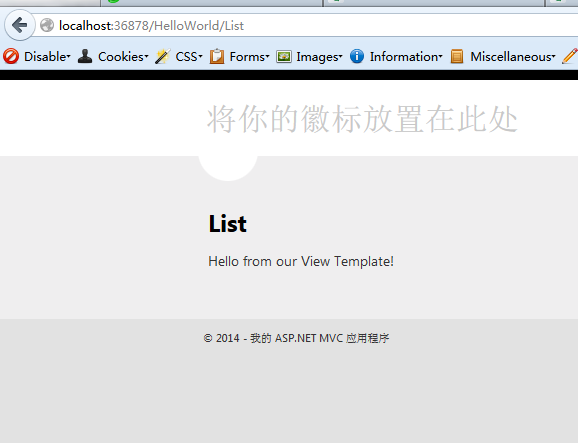Open the Disable dropdown menu

(x=47, y=57)
